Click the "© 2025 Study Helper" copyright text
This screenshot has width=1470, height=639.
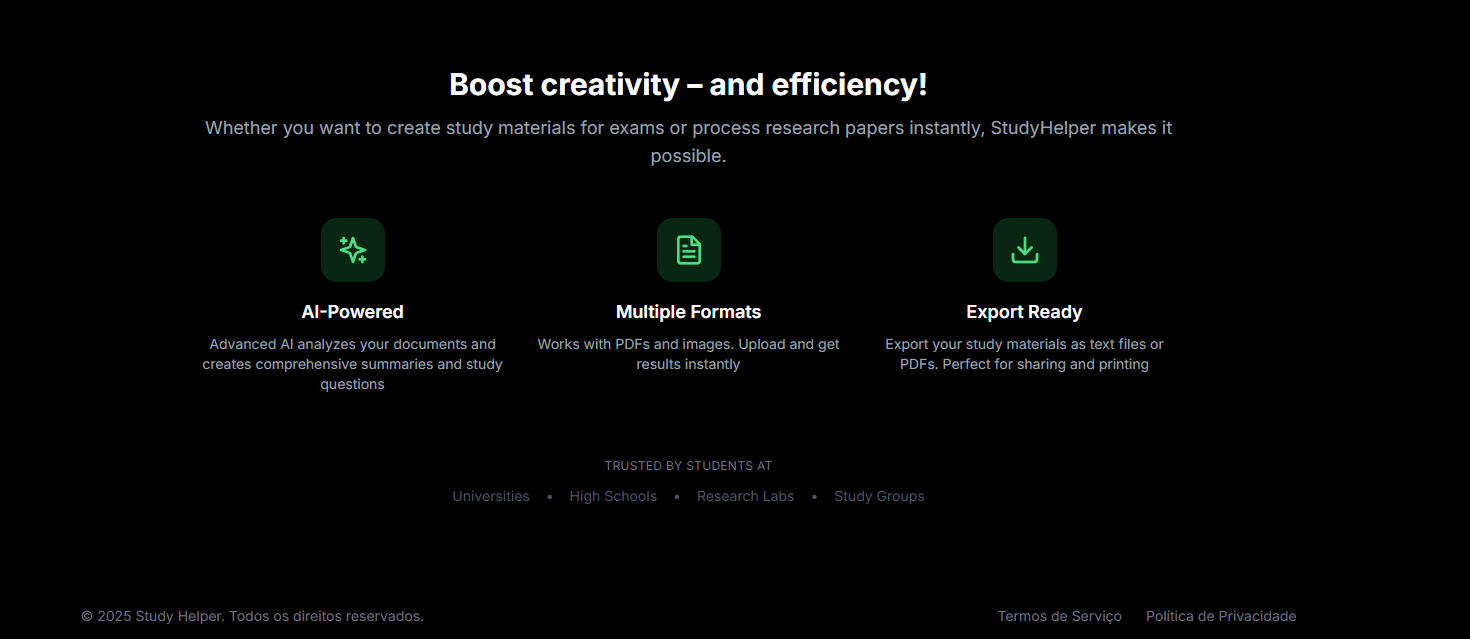(x=253, y=616)
